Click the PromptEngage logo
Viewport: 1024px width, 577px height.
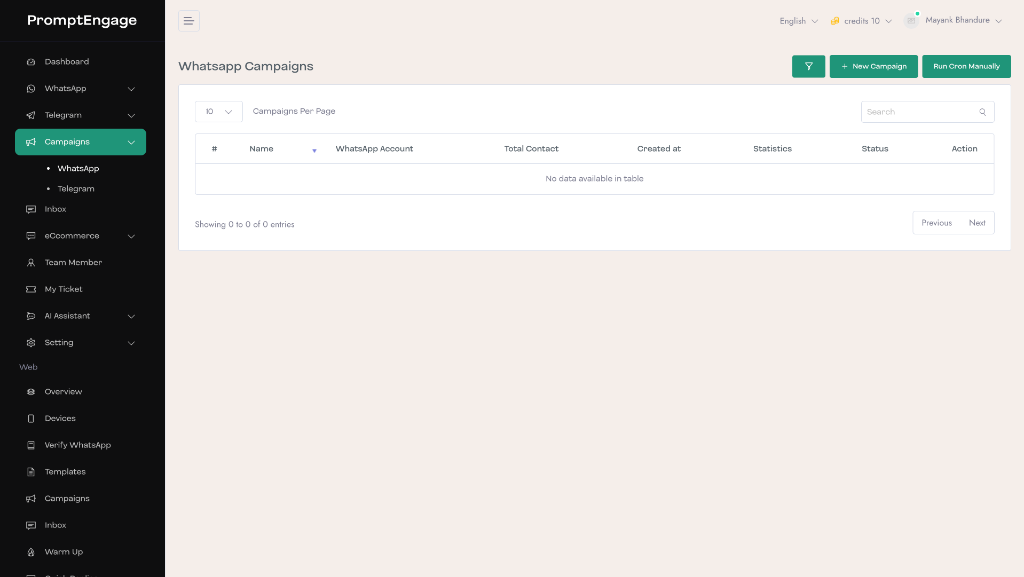pyautogui.click(x=82, y=20)
